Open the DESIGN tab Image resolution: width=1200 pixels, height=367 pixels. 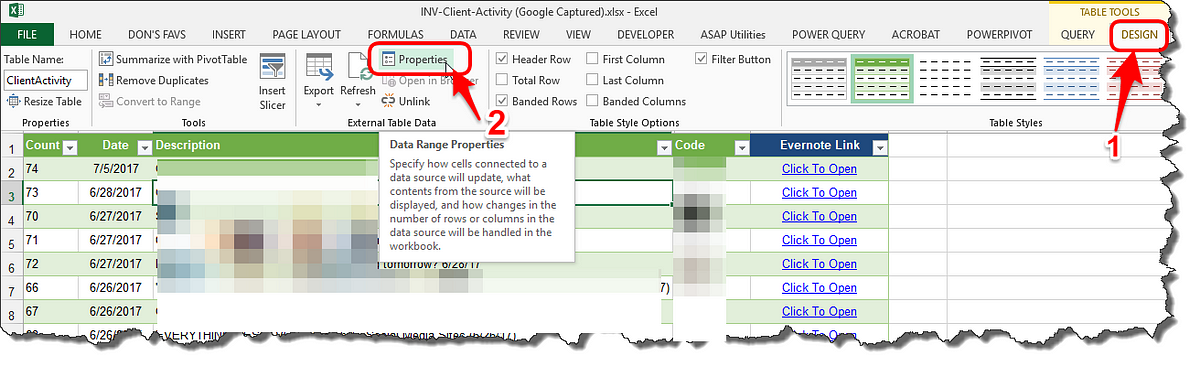coord(1139,34)
